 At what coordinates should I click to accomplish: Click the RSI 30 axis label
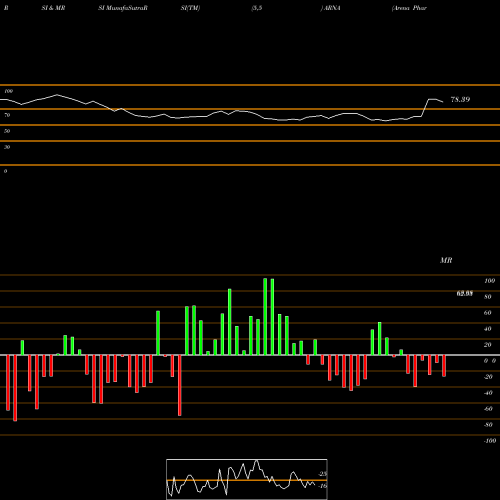point(7,147)
